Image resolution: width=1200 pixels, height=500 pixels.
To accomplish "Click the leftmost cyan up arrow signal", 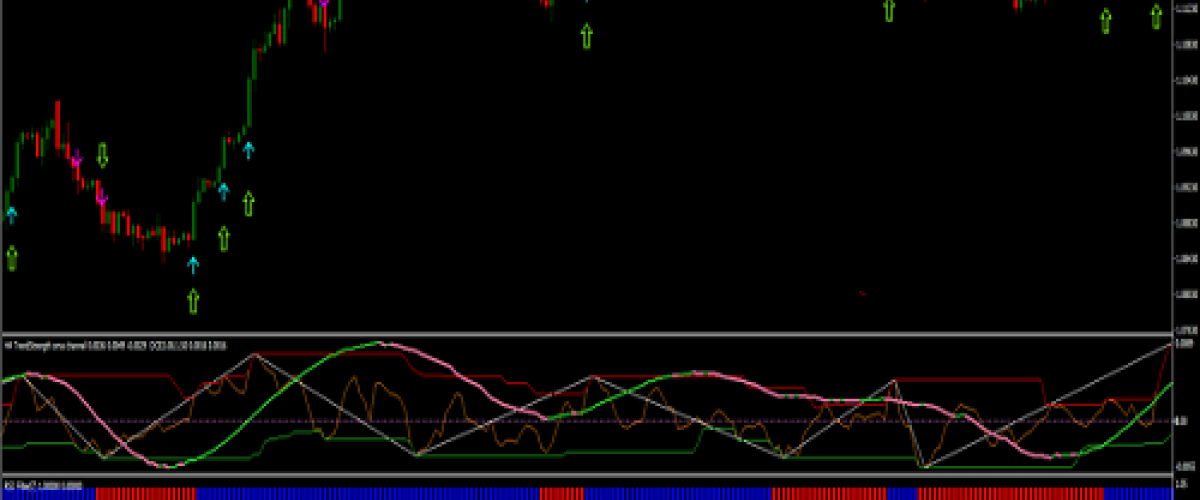I will 12,214.
